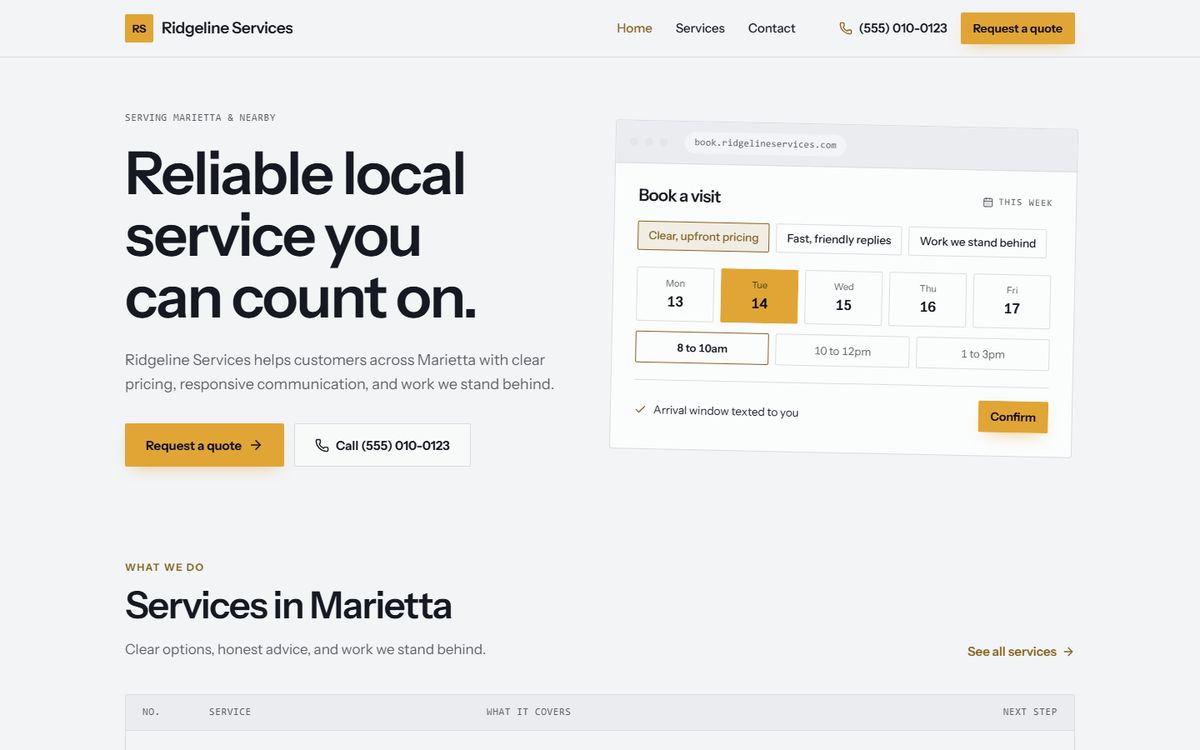
Task: Click the See all services link
Action: 1021,651
